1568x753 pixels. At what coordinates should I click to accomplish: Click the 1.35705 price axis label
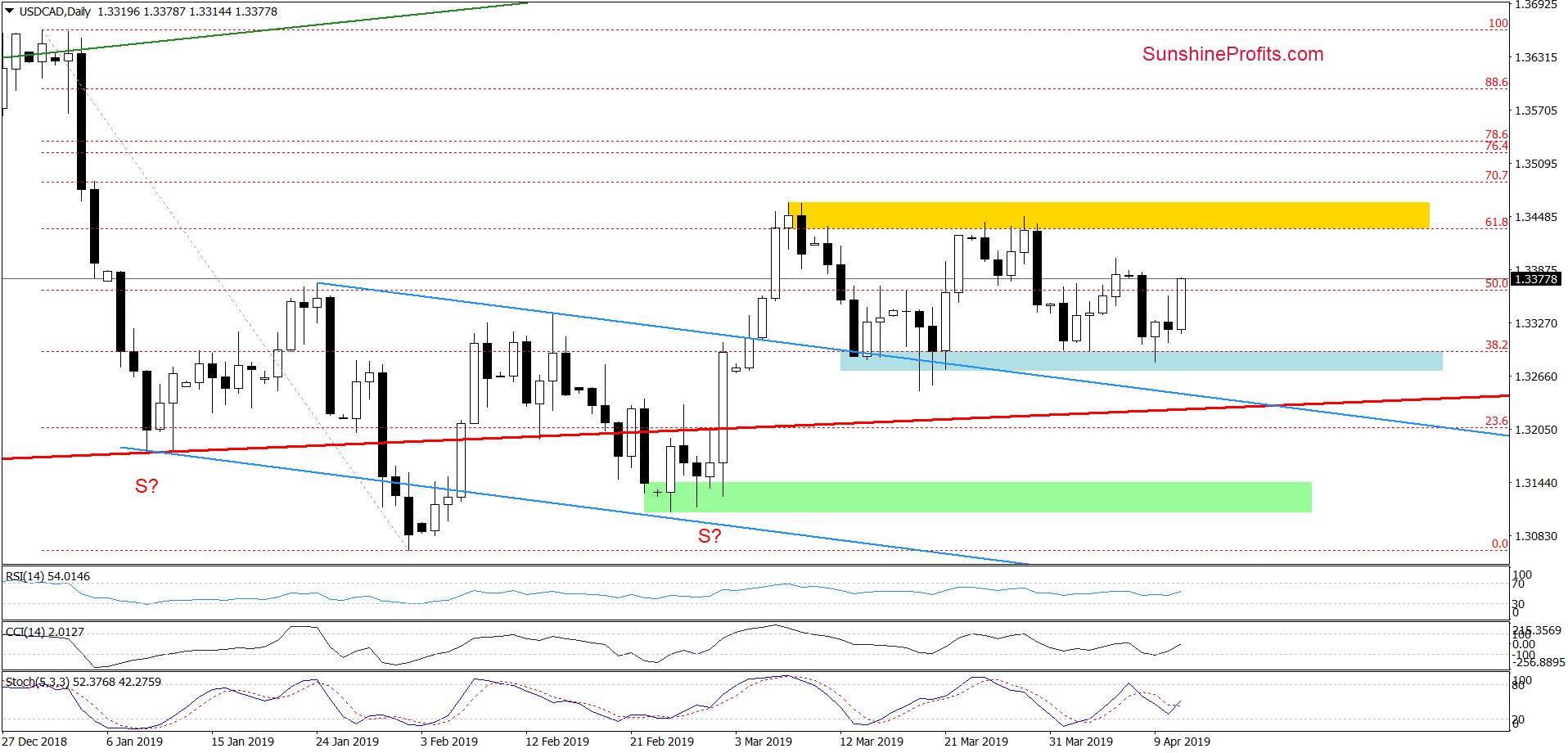click(x=1536, y=110)
